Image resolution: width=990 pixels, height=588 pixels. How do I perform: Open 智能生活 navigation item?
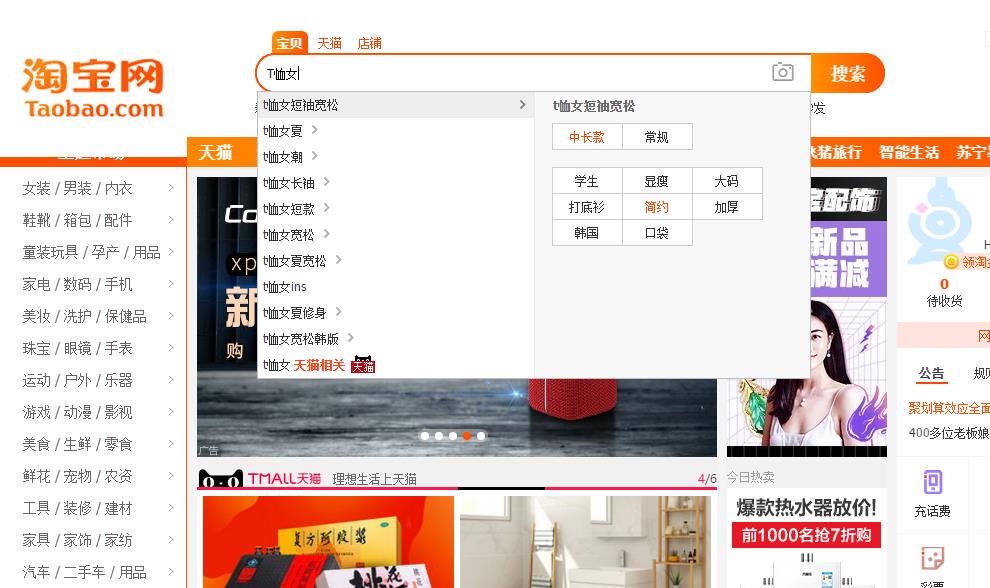[909, 152]
